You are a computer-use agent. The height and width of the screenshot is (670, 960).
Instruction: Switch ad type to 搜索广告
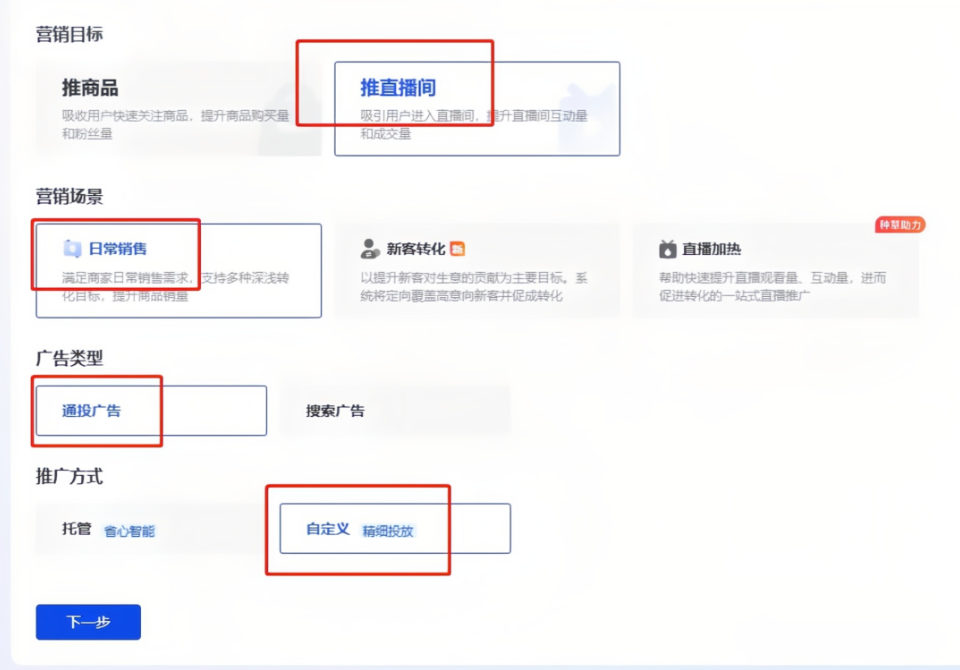(395, 410)
